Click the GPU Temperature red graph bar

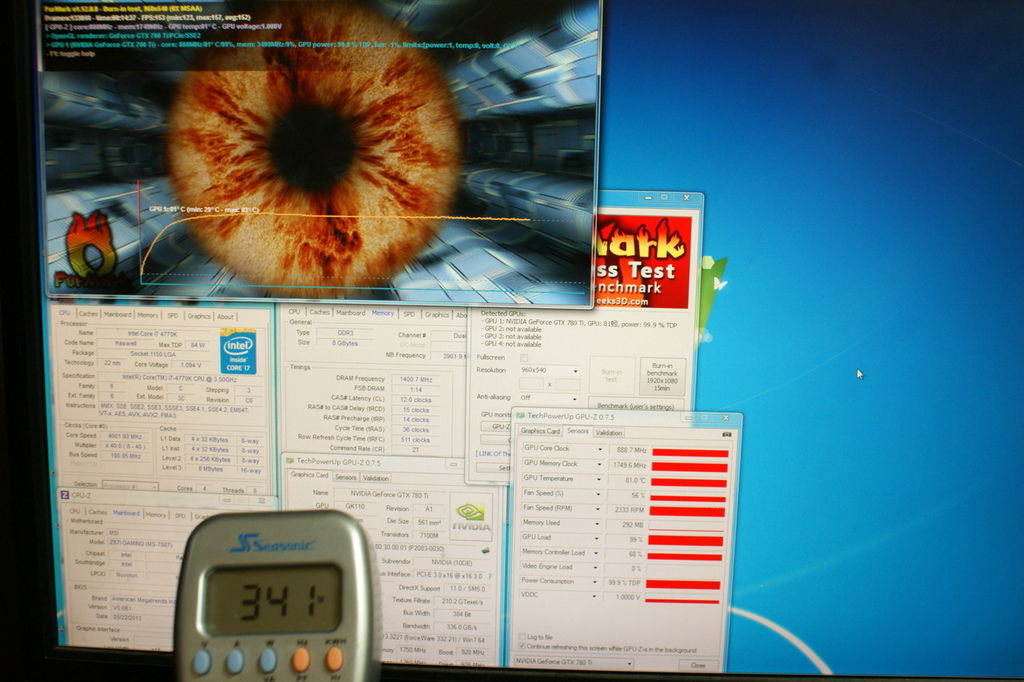[x=689, y=482]
